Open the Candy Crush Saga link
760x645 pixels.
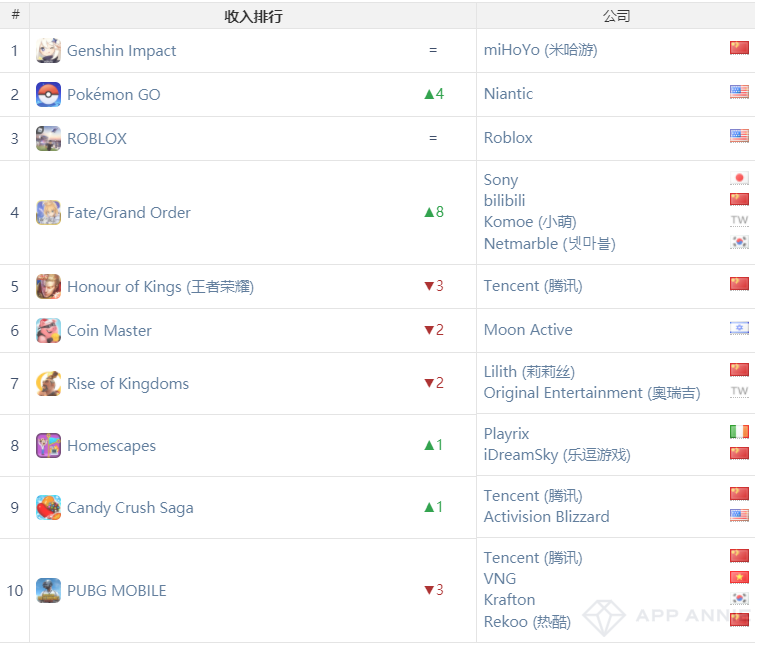130,508
